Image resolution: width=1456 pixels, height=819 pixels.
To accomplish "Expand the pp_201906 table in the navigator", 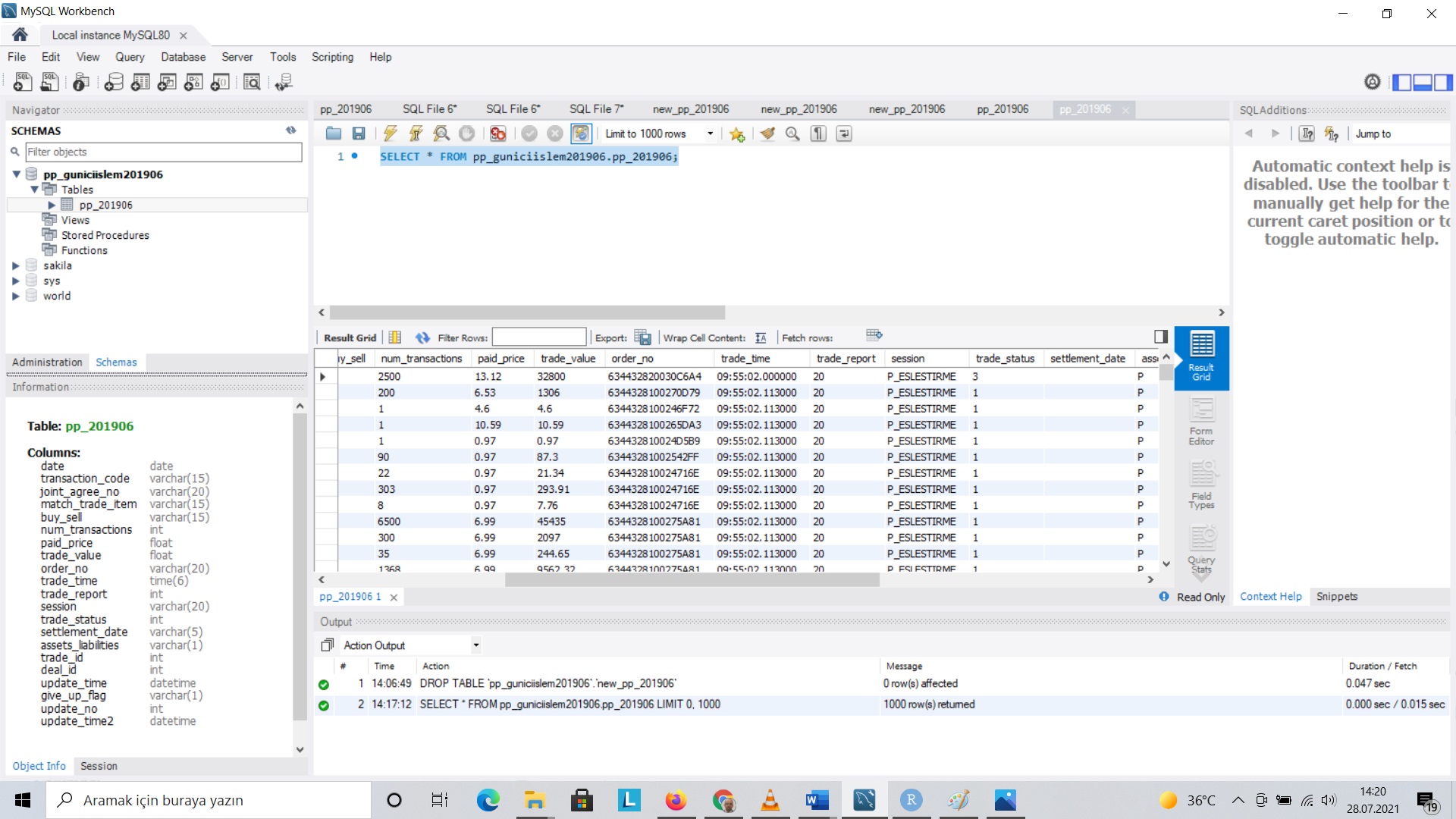I will 52,205.
